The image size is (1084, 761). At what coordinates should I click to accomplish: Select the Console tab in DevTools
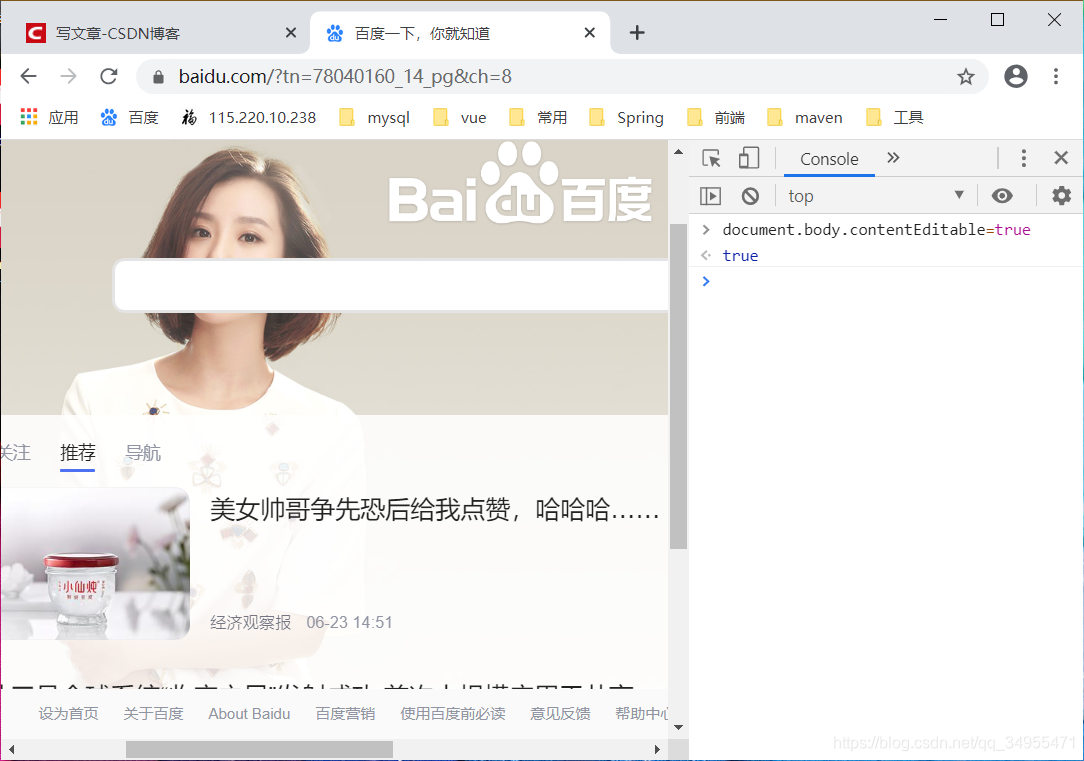pos(829,159)
